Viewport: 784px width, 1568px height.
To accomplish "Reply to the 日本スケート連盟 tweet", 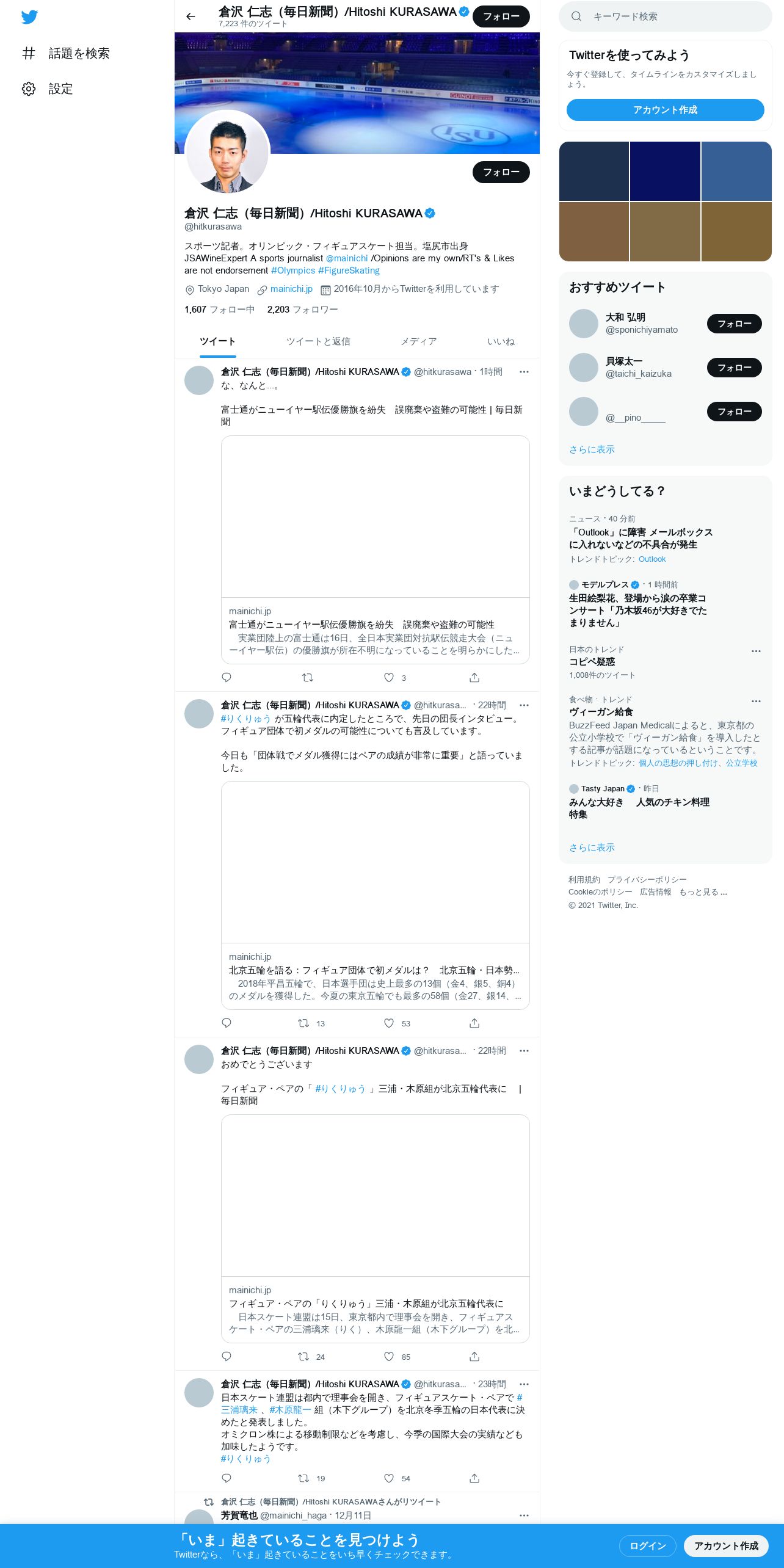I will (227, 1478).
